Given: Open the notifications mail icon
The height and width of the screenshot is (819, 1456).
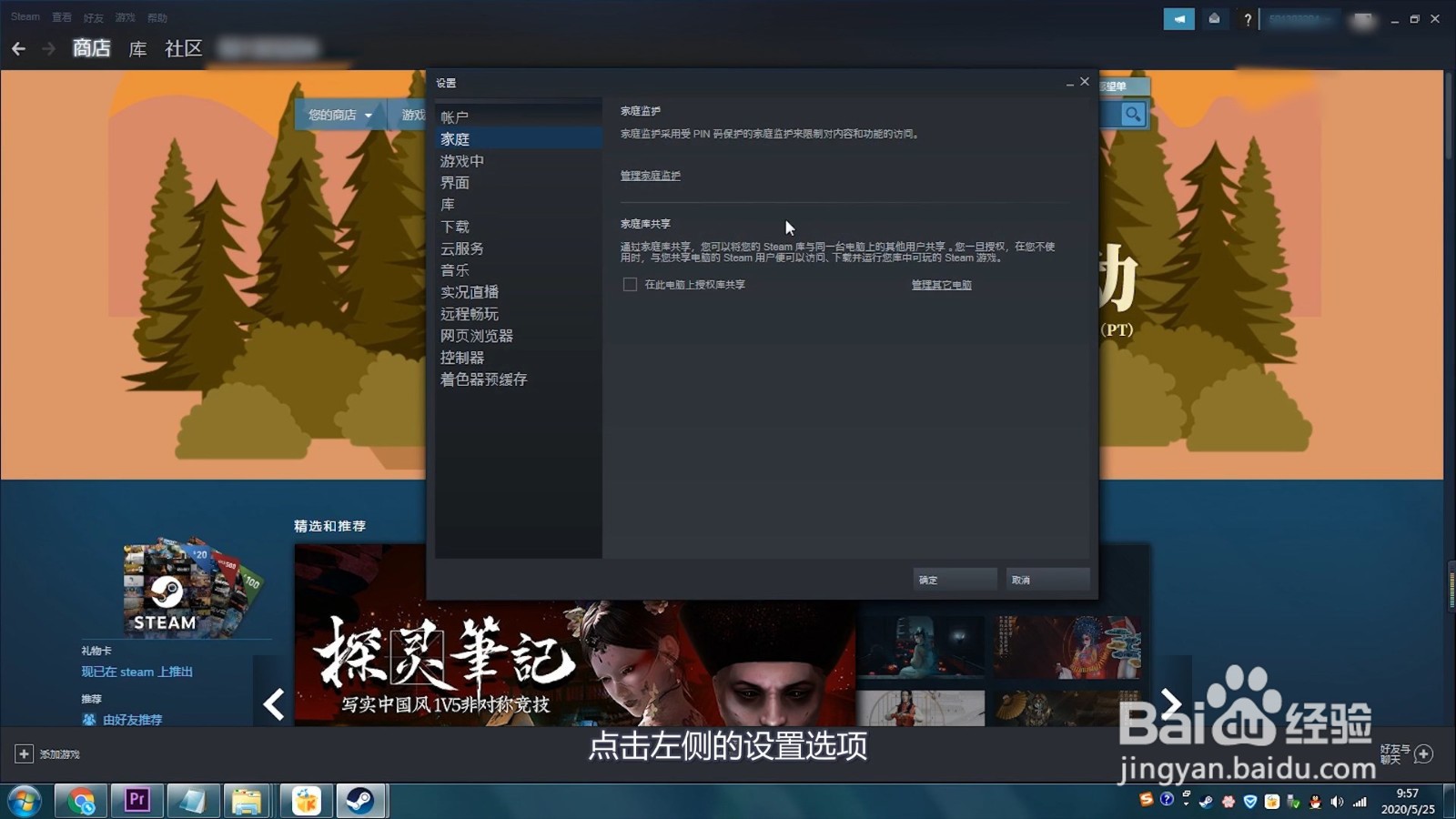Looking at the screenshot, I should 1215,18.
